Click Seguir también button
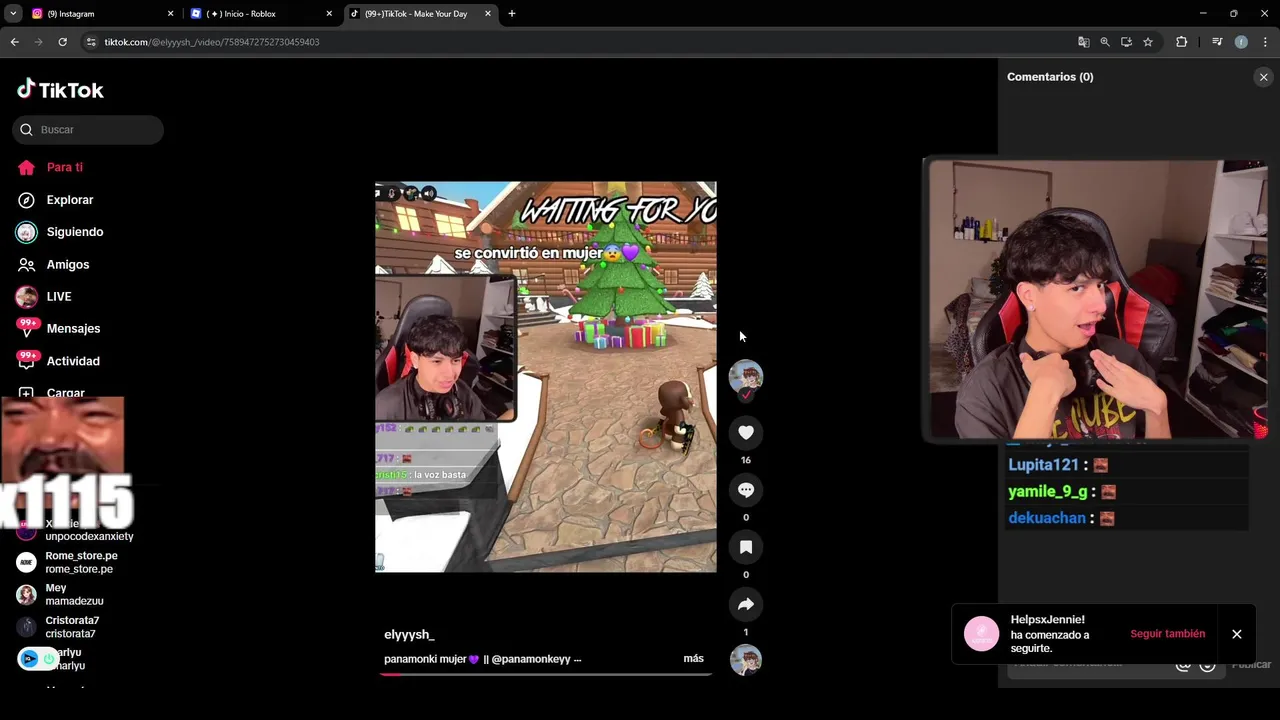 click(x=1167, y=634)
